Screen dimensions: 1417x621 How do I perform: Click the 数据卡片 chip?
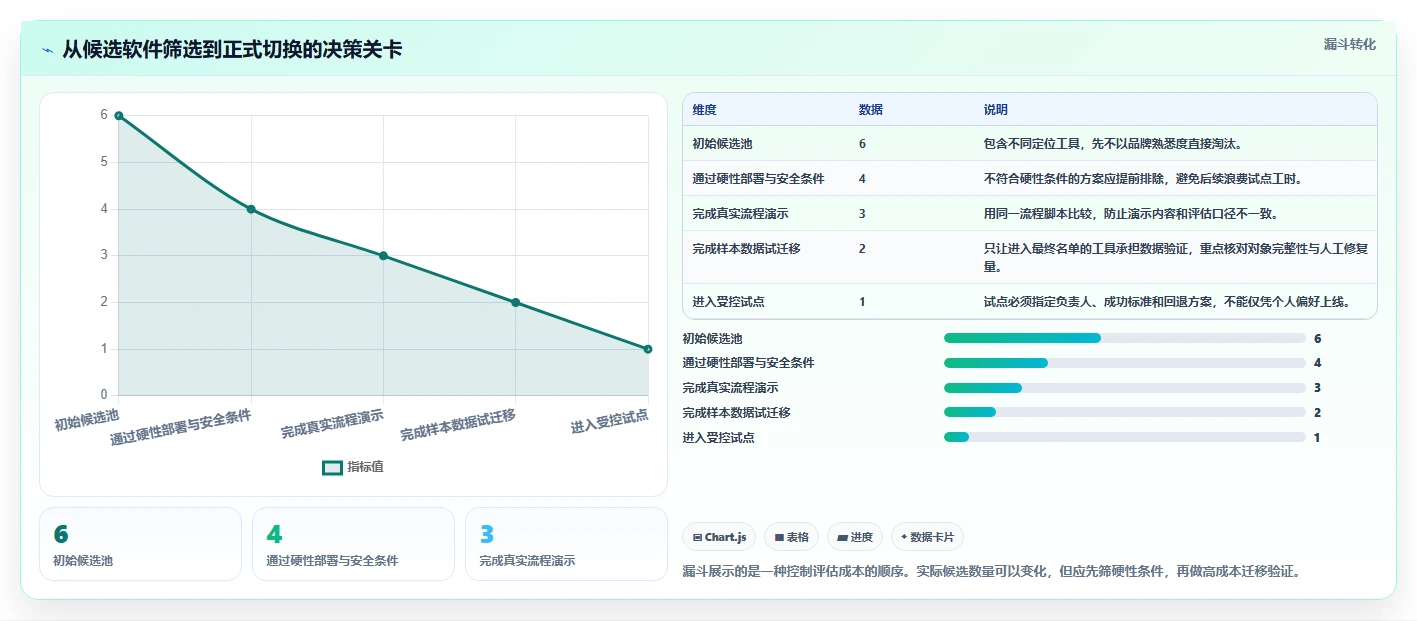[927, 537]
